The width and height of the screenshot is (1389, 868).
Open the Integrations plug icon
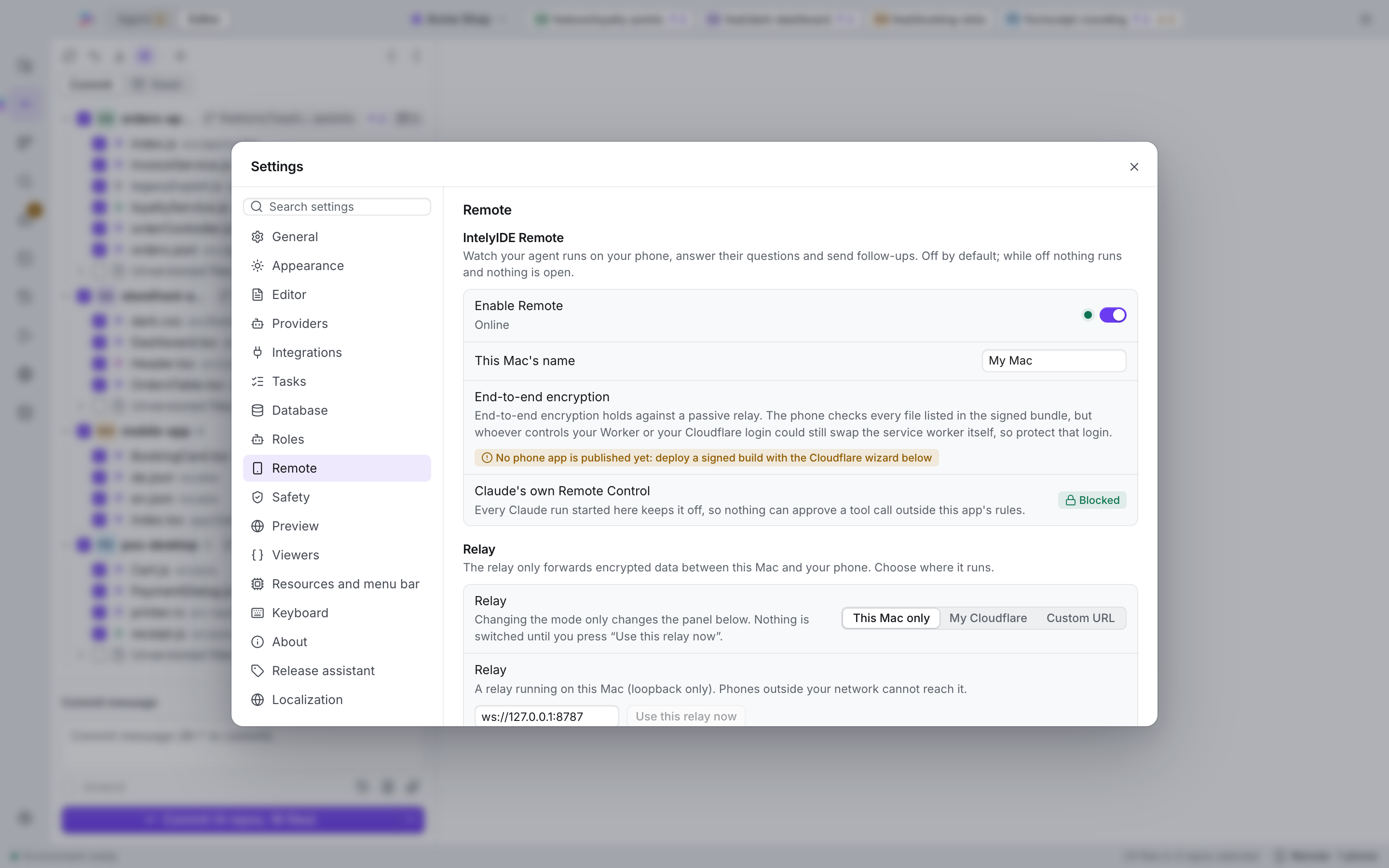tap(257, 353)
